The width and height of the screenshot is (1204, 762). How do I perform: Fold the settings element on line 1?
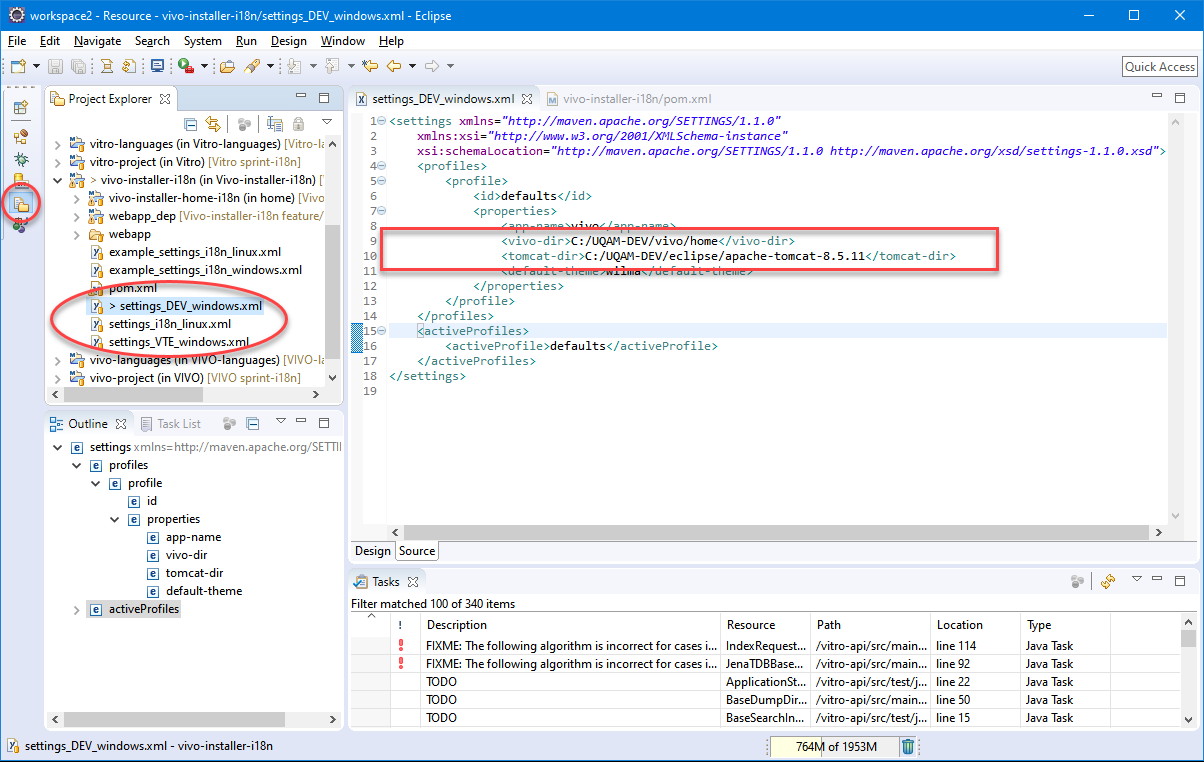pos(382,121)
